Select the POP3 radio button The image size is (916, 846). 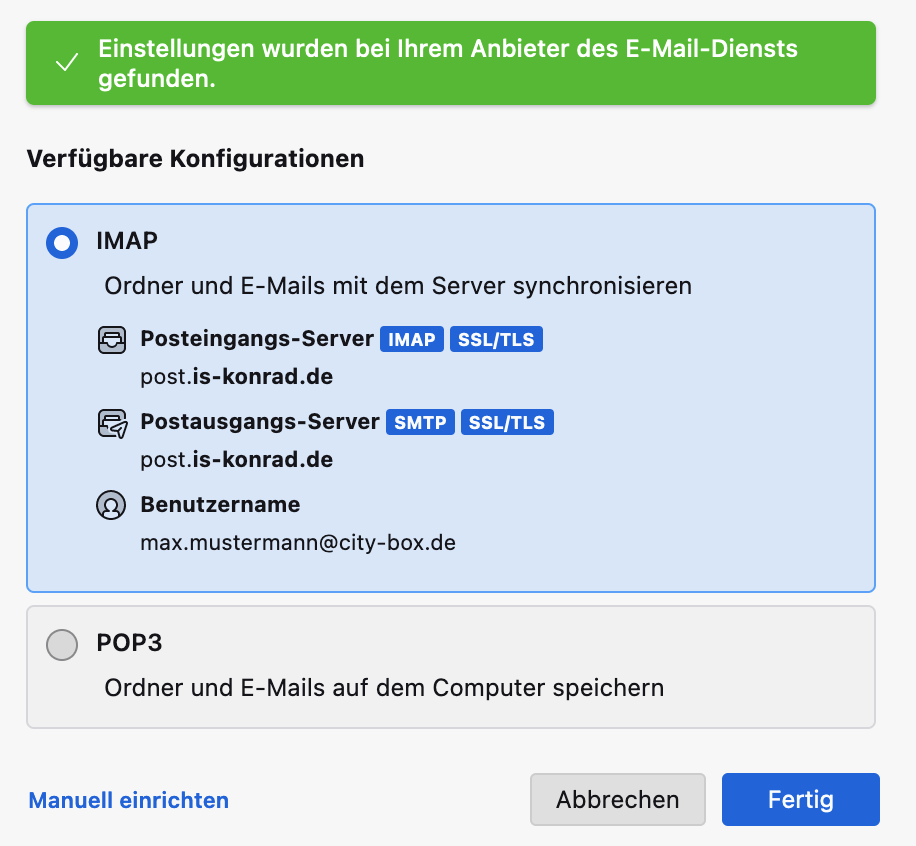[x=62, y=645]
